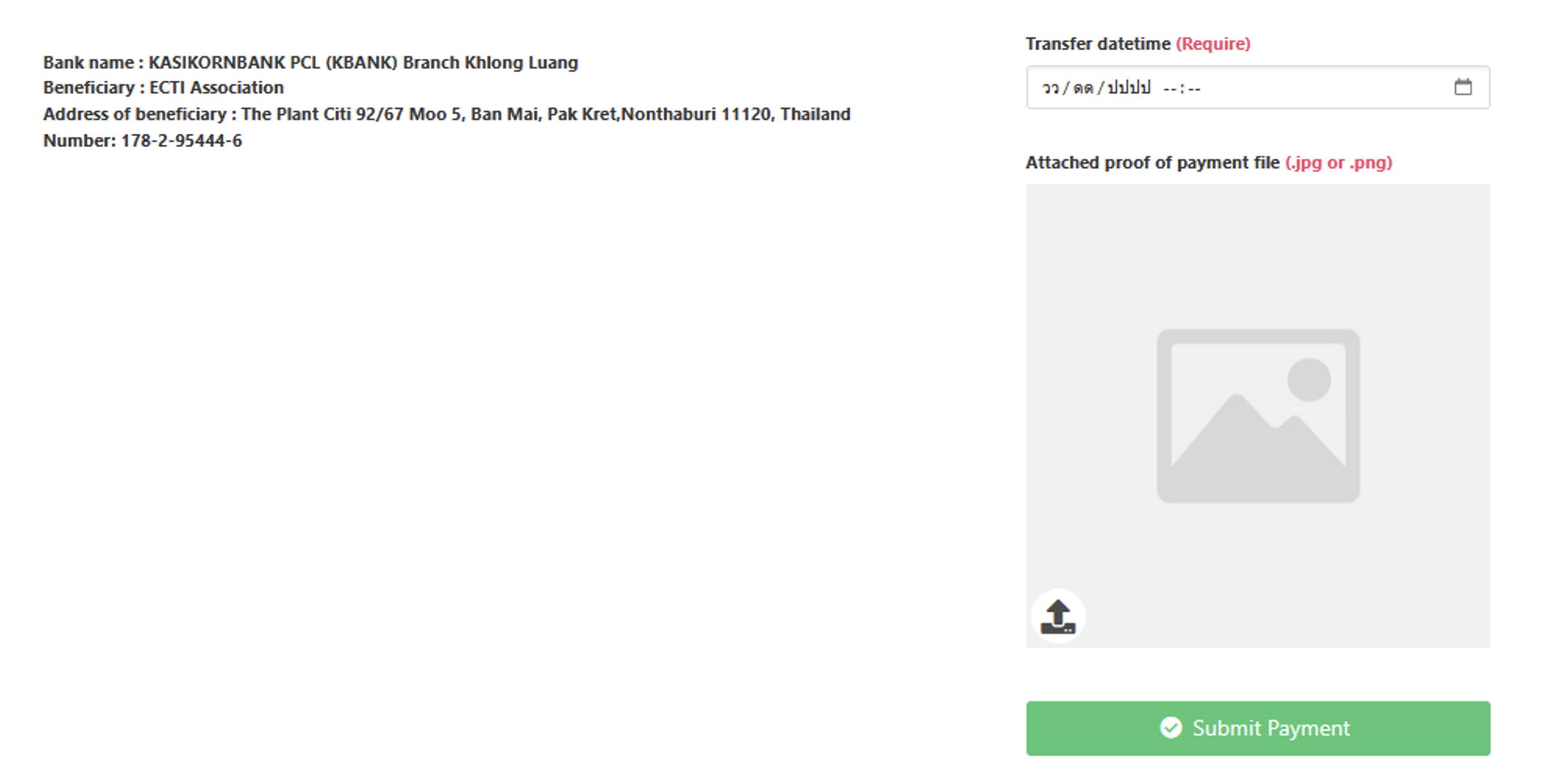Click the Transfer datetime label
1552x784 pixels.
pos(1097,44)
